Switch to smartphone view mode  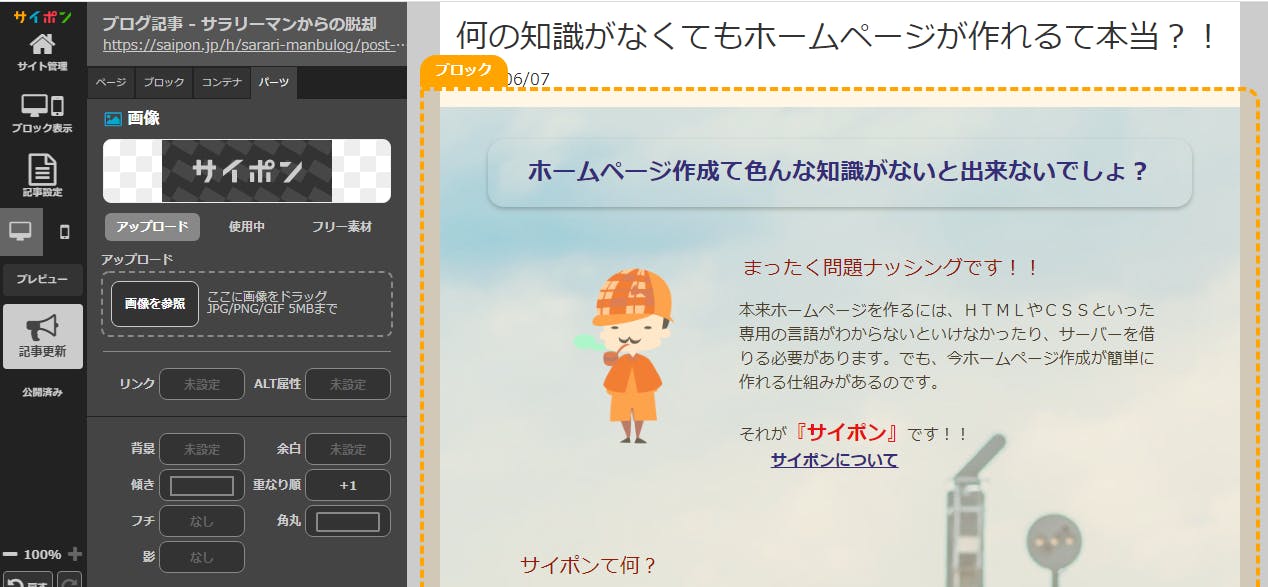pos(65,232)
